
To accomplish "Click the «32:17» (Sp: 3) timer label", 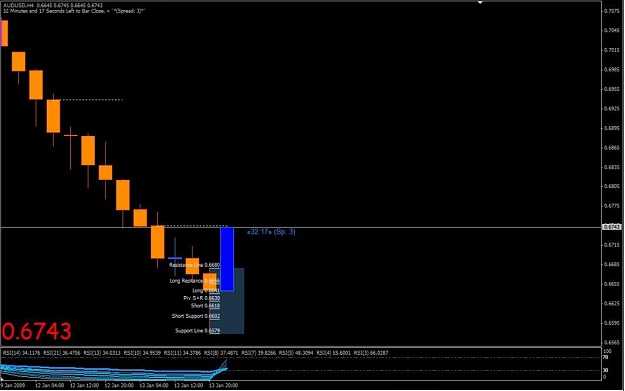I will tap(271, 232).
